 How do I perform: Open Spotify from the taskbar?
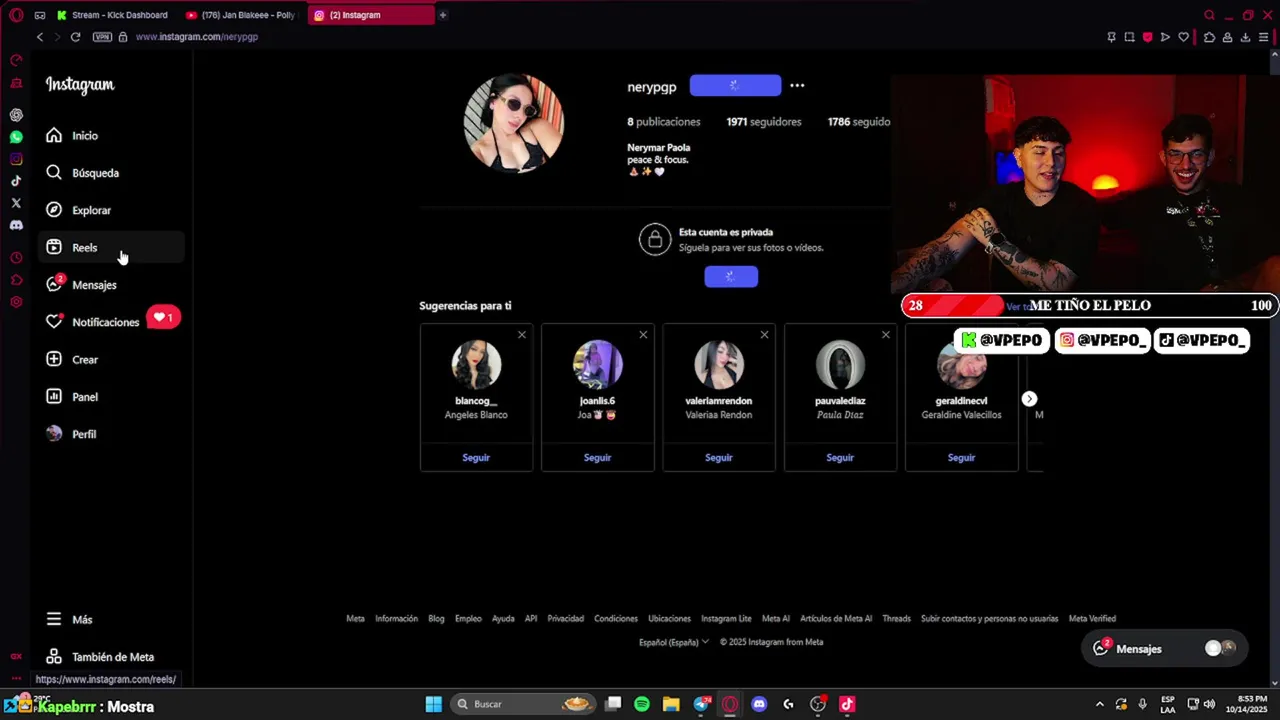(x=642, y=704)
